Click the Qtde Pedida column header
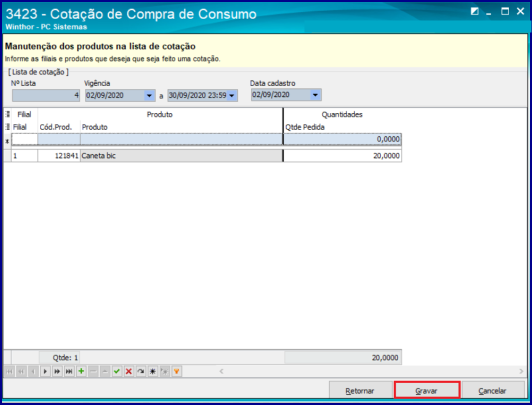 [x=342, y=127]
